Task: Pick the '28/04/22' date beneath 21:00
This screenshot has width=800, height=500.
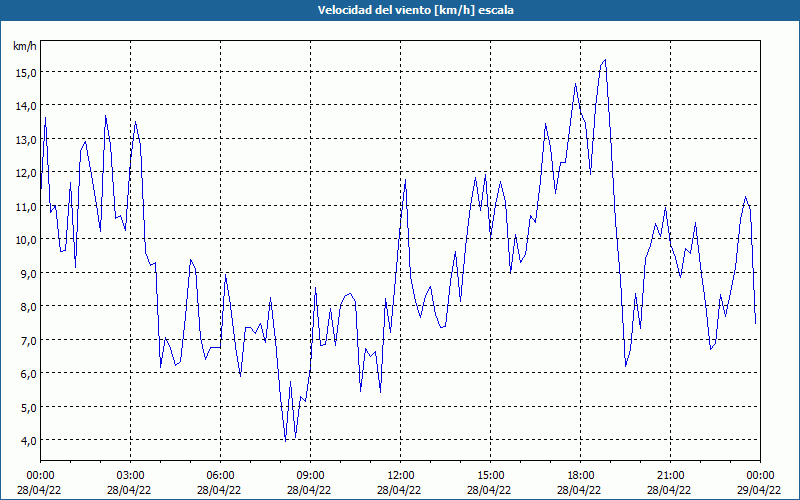Action: [669, 490]
